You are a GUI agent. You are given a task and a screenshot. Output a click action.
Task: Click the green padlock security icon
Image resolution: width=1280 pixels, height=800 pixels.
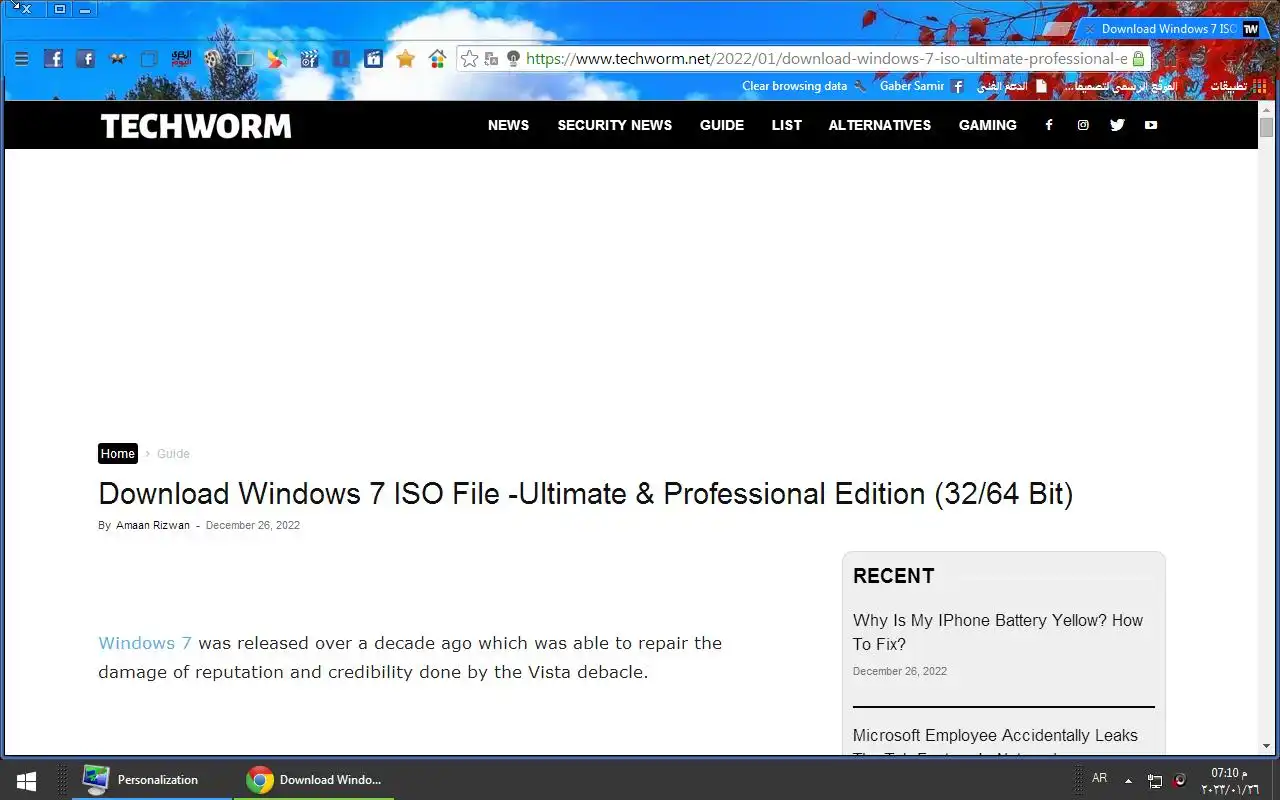pyautogui.click(x=1138, y=59)
